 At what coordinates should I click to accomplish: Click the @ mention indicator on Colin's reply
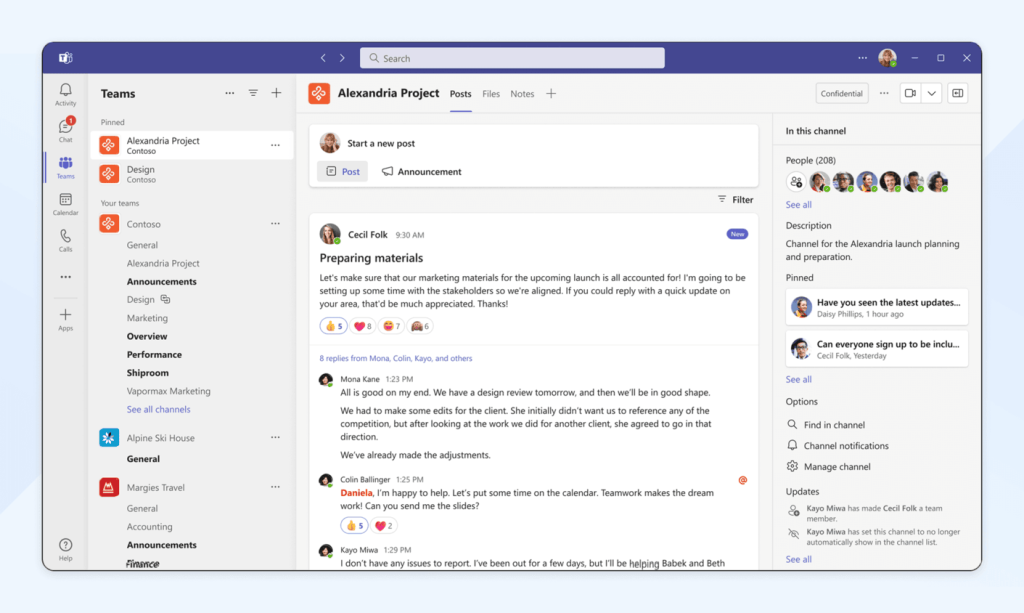tap(743, 480)
